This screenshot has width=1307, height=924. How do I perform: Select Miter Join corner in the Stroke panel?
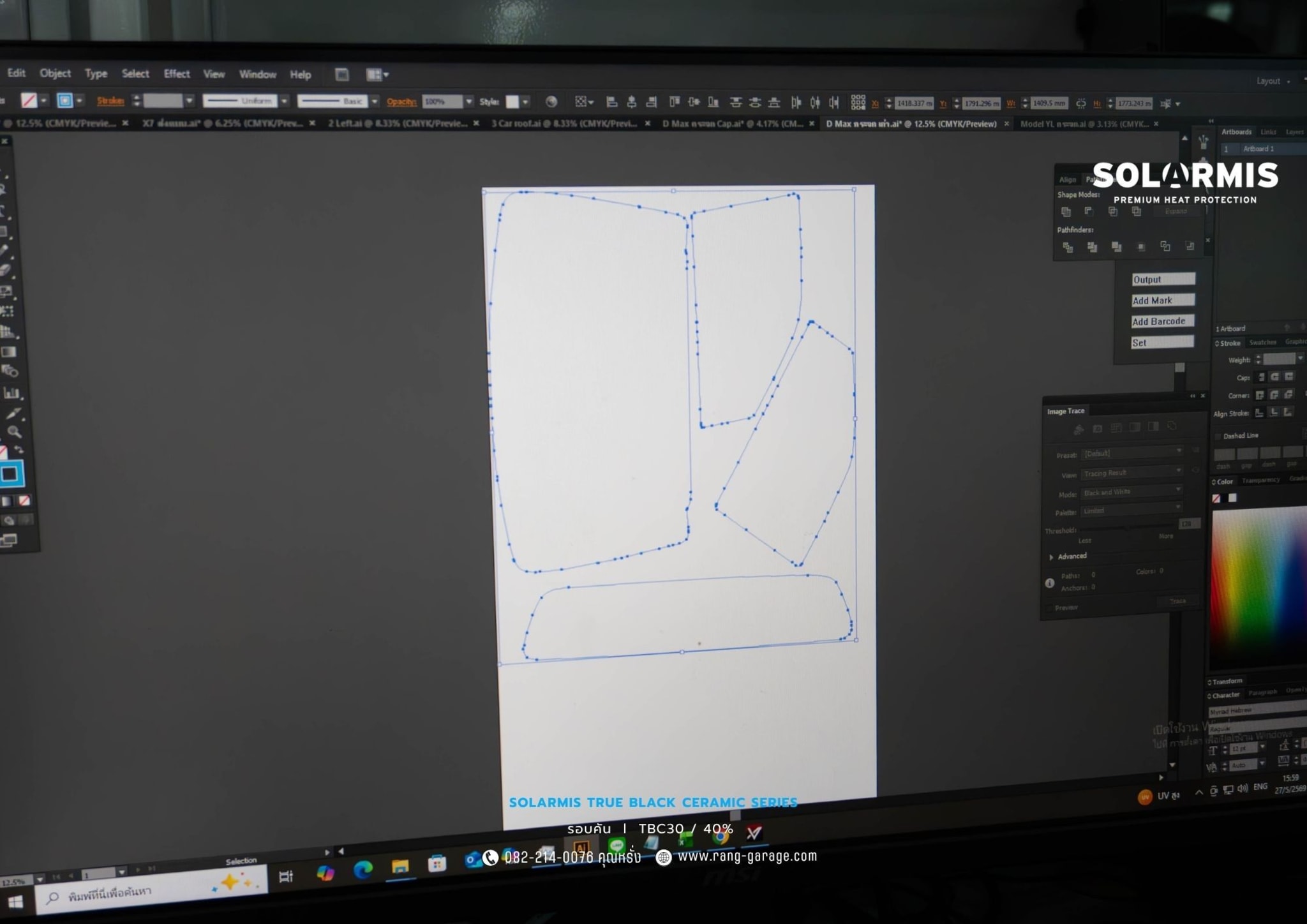[x=1260, y=395]
